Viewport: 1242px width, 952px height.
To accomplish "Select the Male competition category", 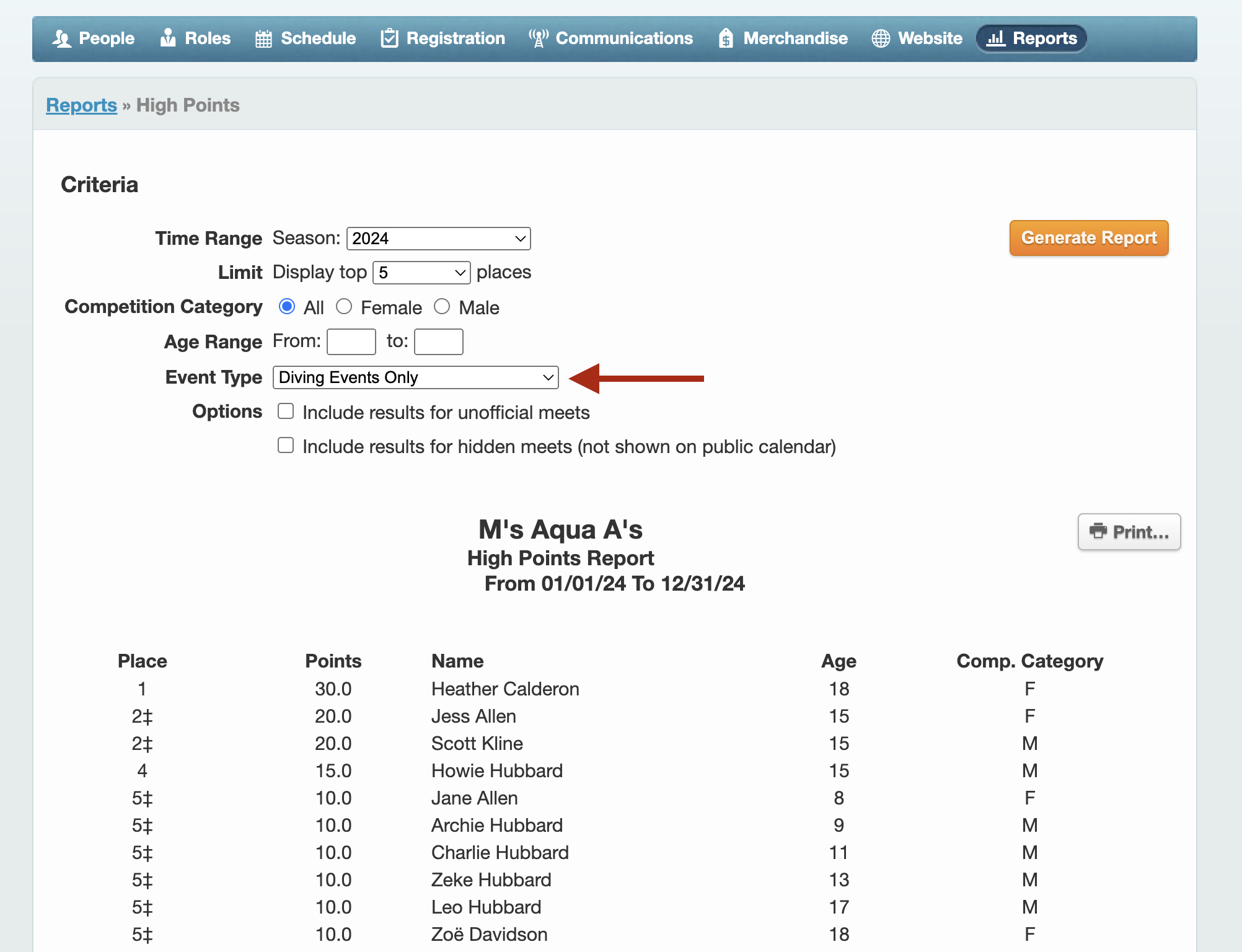I will 442,307.
